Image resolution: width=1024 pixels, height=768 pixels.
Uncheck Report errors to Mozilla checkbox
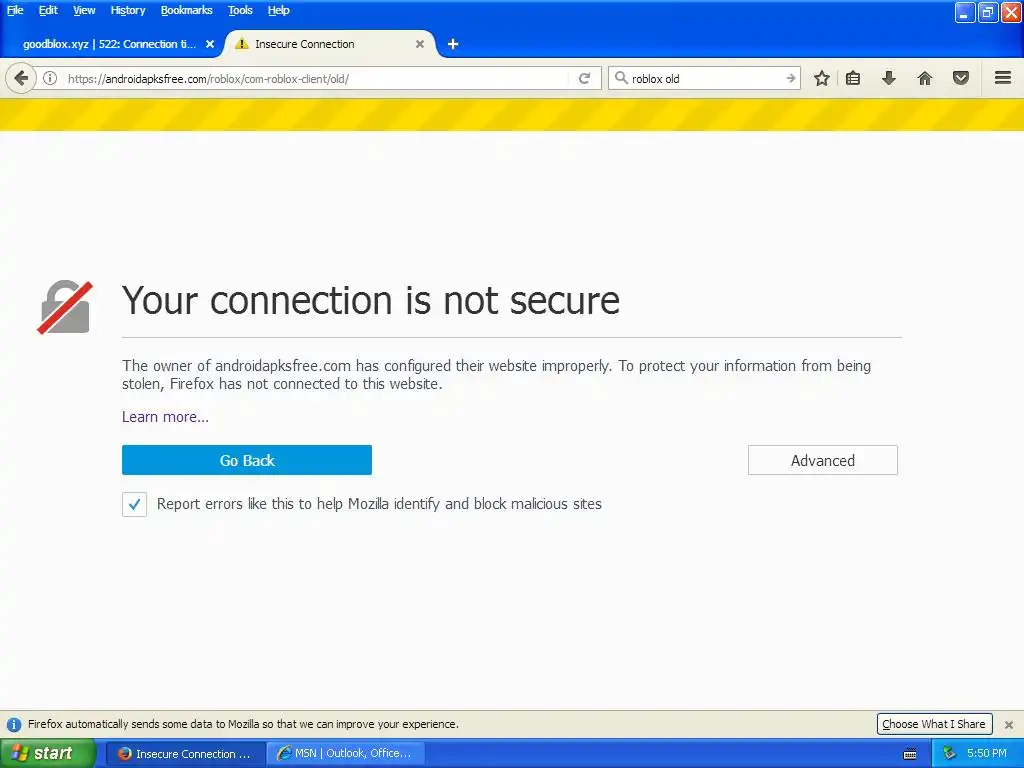click(134, 504)
